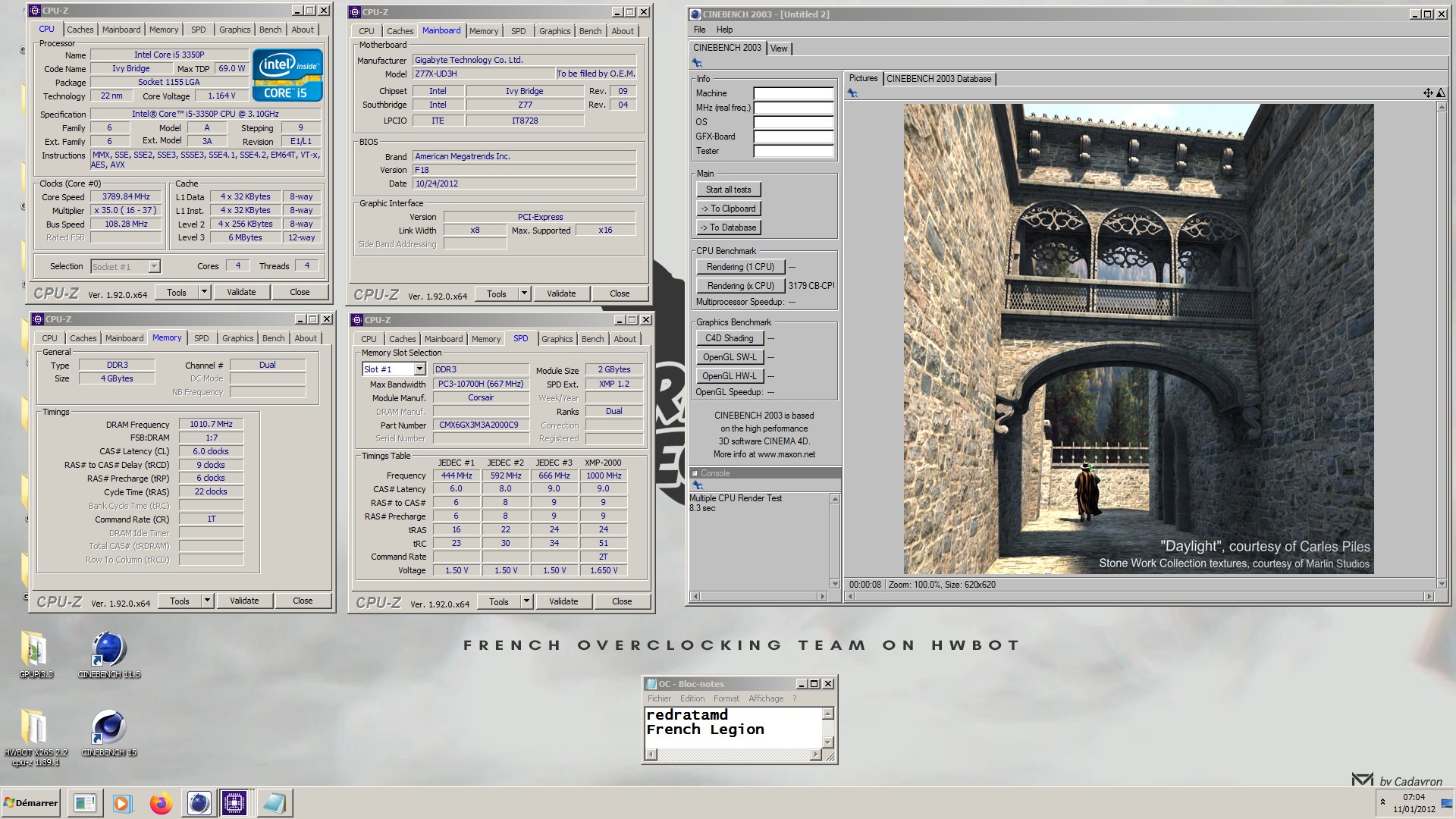The width and height of the screenshot is (1456, 819).
Task: Click the CPU-Z CPU window title icon
Action: tap(35, 11)
